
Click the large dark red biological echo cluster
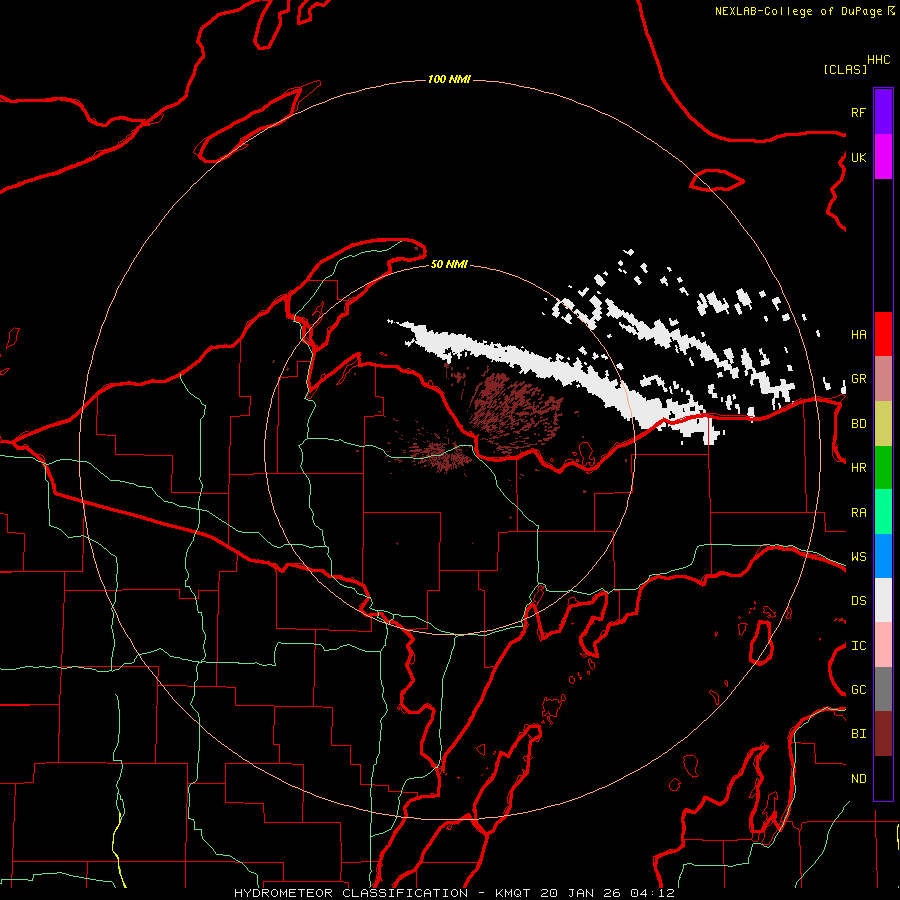tap(515, 411)
